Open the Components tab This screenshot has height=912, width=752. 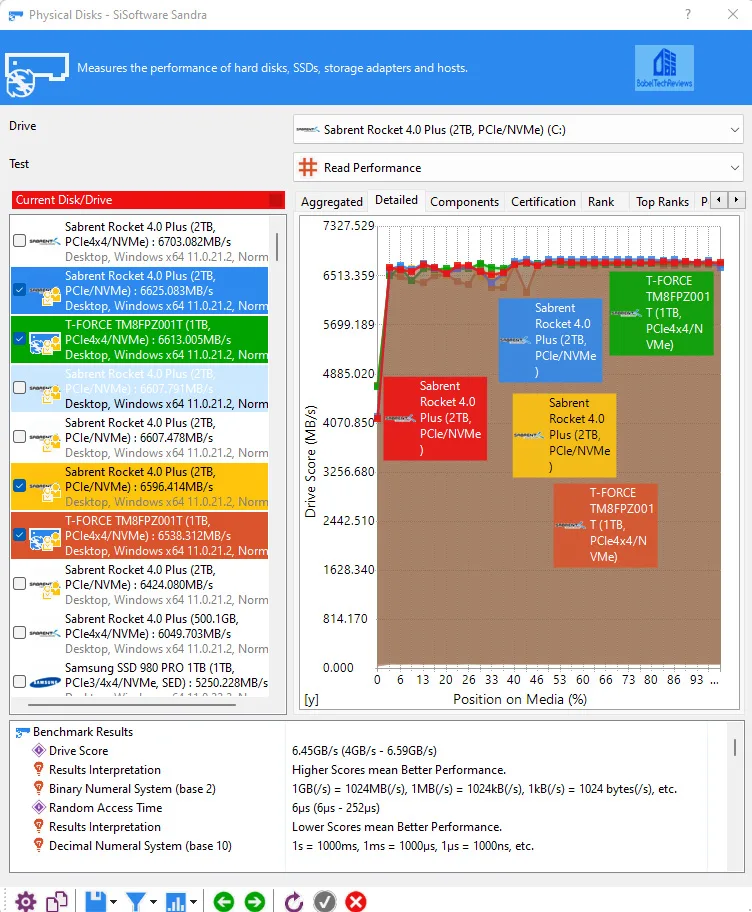464,201
